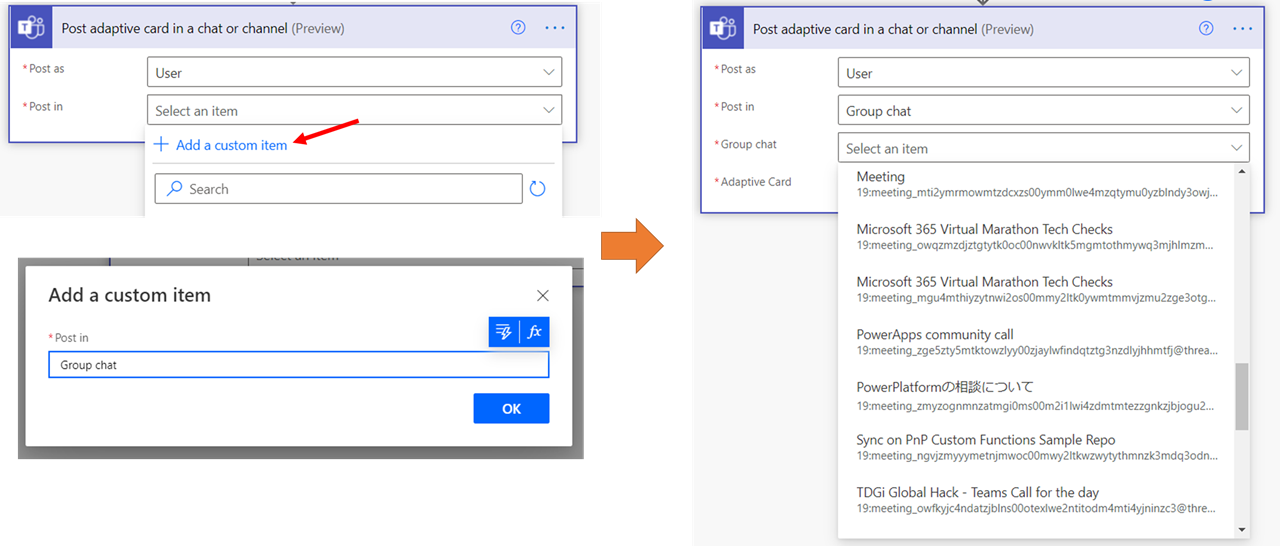Refresh the Post in list

click(538, 188)
